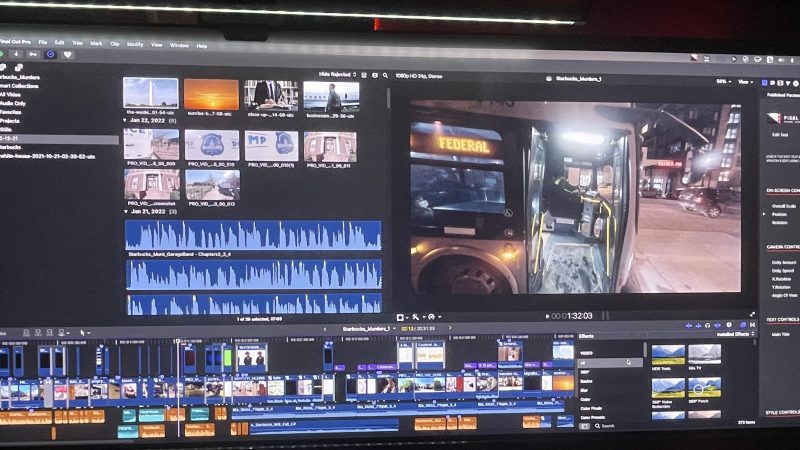Open the 50% viewer zoom dropdown
800x450 pixels.
(x=723, y=82)
